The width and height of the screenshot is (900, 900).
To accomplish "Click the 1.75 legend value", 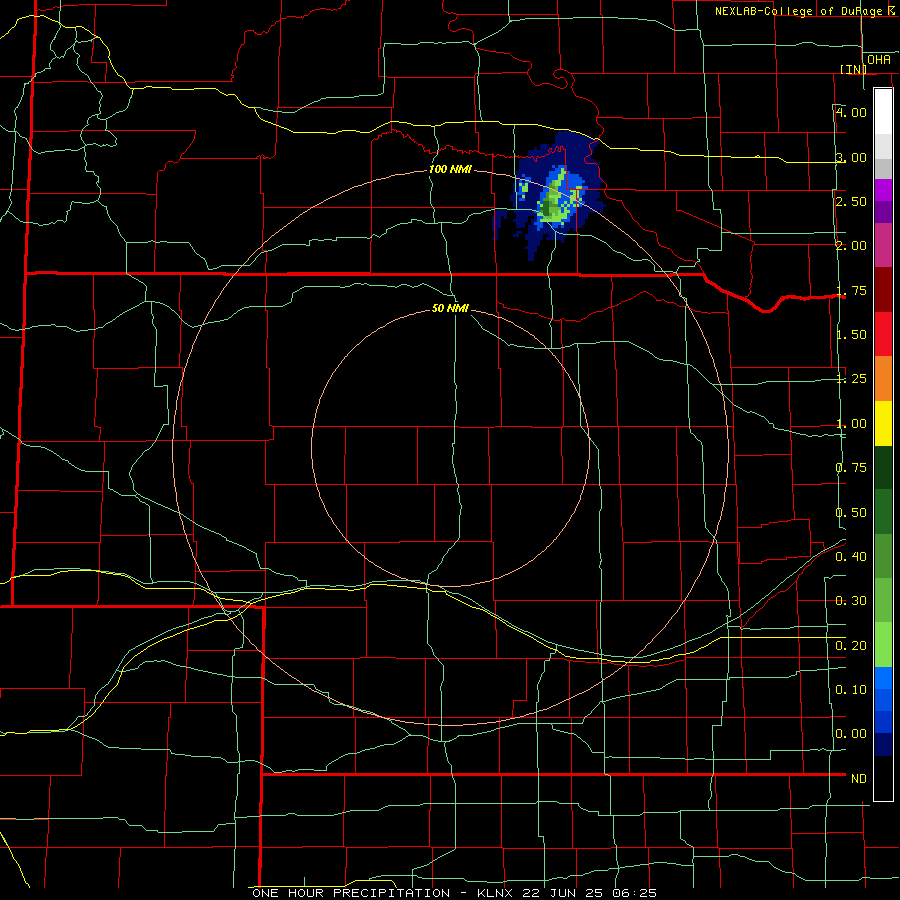I will pyautogui.click(x=851, y=290).
